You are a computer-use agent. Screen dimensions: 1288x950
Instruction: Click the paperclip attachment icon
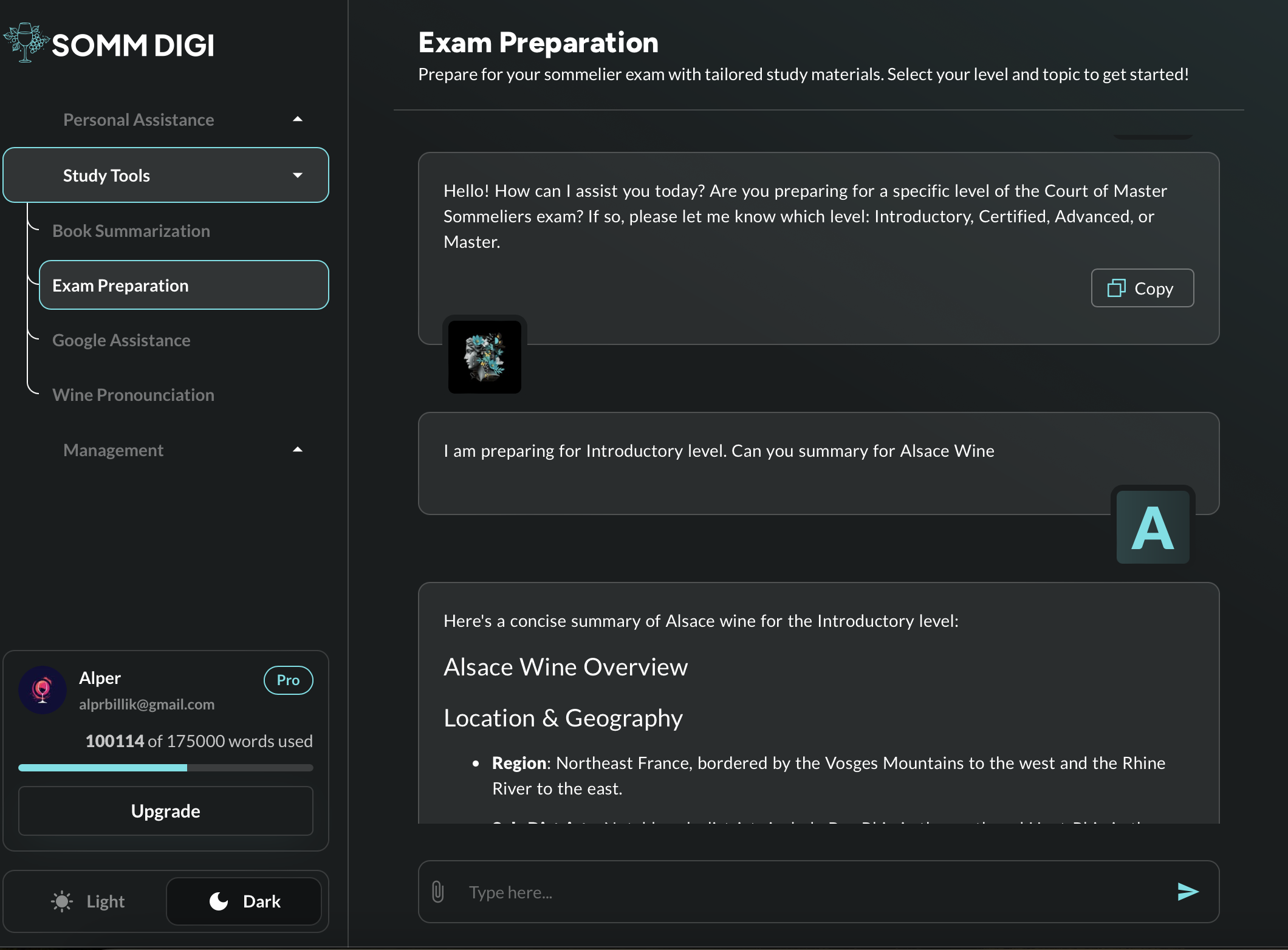[437, 892]
